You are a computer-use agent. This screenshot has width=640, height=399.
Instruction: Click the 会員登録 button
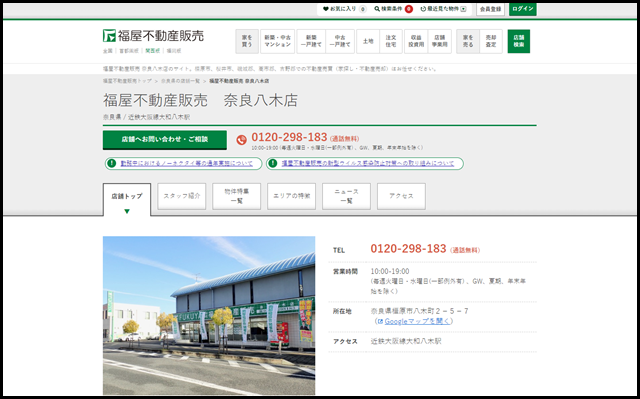click(490, 9)
